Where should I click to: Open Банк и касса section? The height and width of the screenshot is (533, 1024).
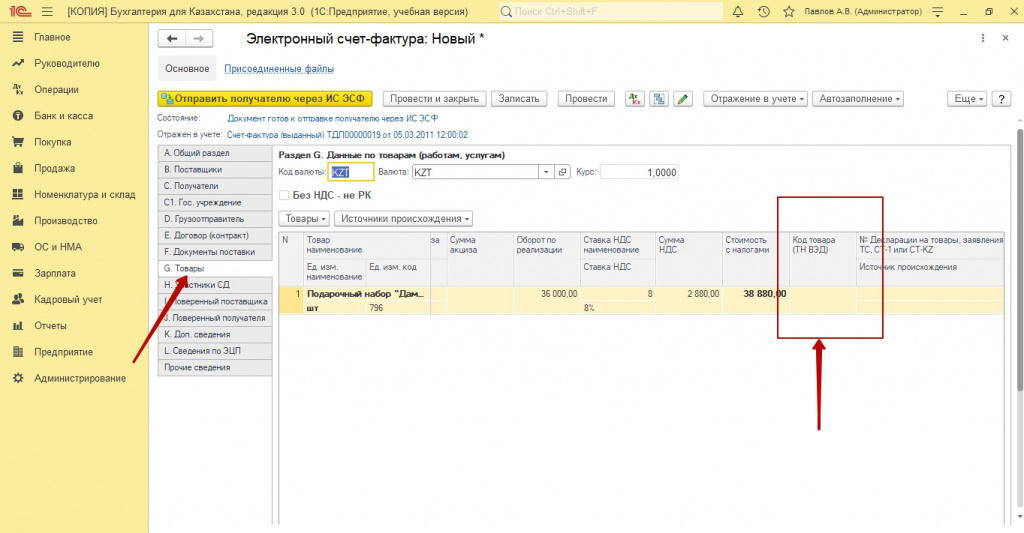coord(63,116)
